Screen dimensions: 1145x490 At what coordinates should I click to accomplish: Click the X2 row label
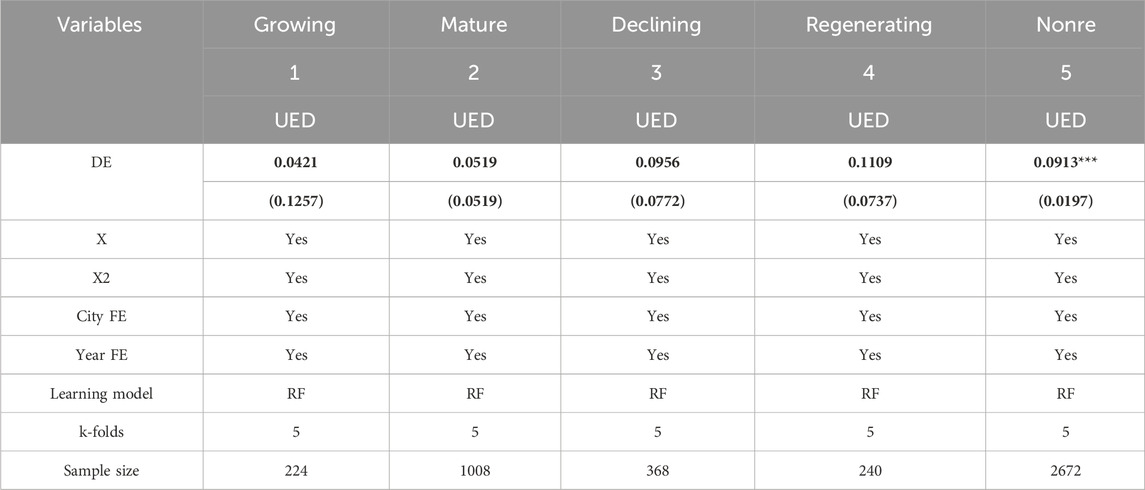point(102,278)
